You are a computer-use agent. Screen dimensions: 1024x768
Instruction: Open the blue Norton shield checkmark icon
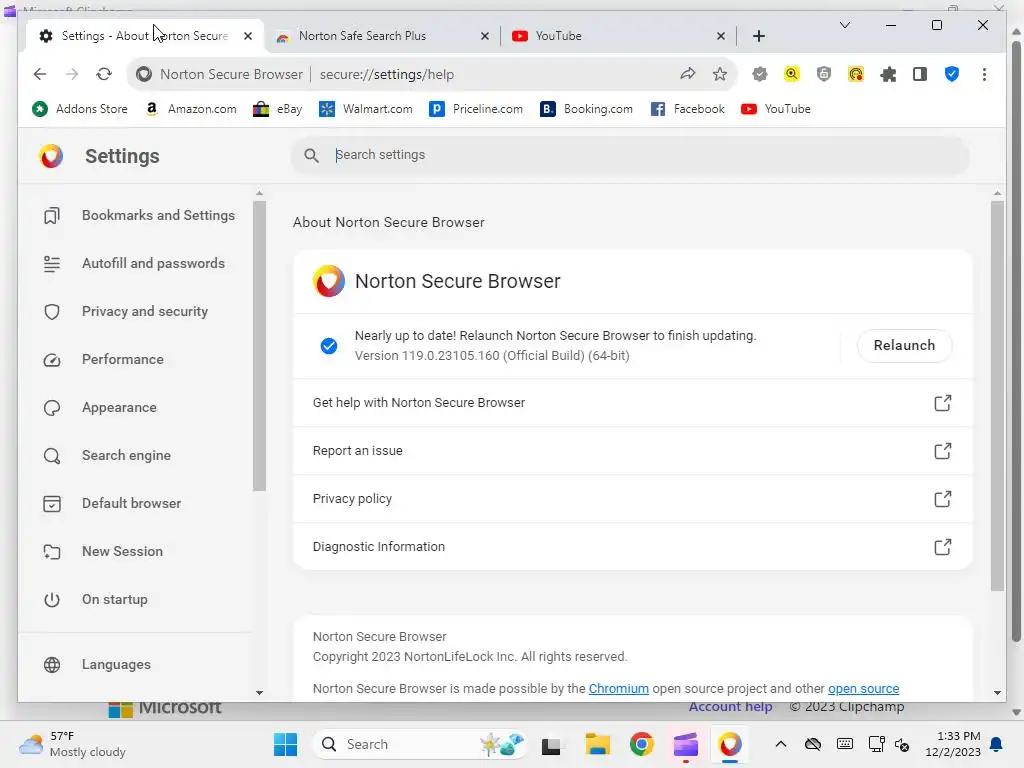tap(952, 74)
